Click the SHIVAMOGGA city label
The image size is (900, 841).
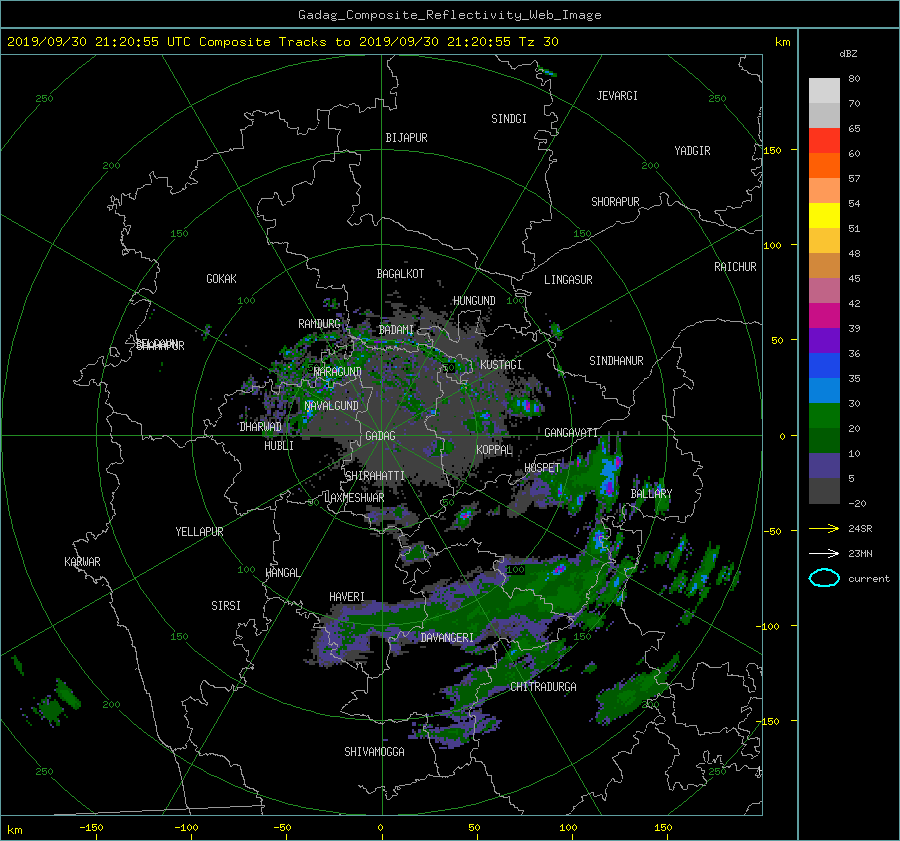pos(374,751)
